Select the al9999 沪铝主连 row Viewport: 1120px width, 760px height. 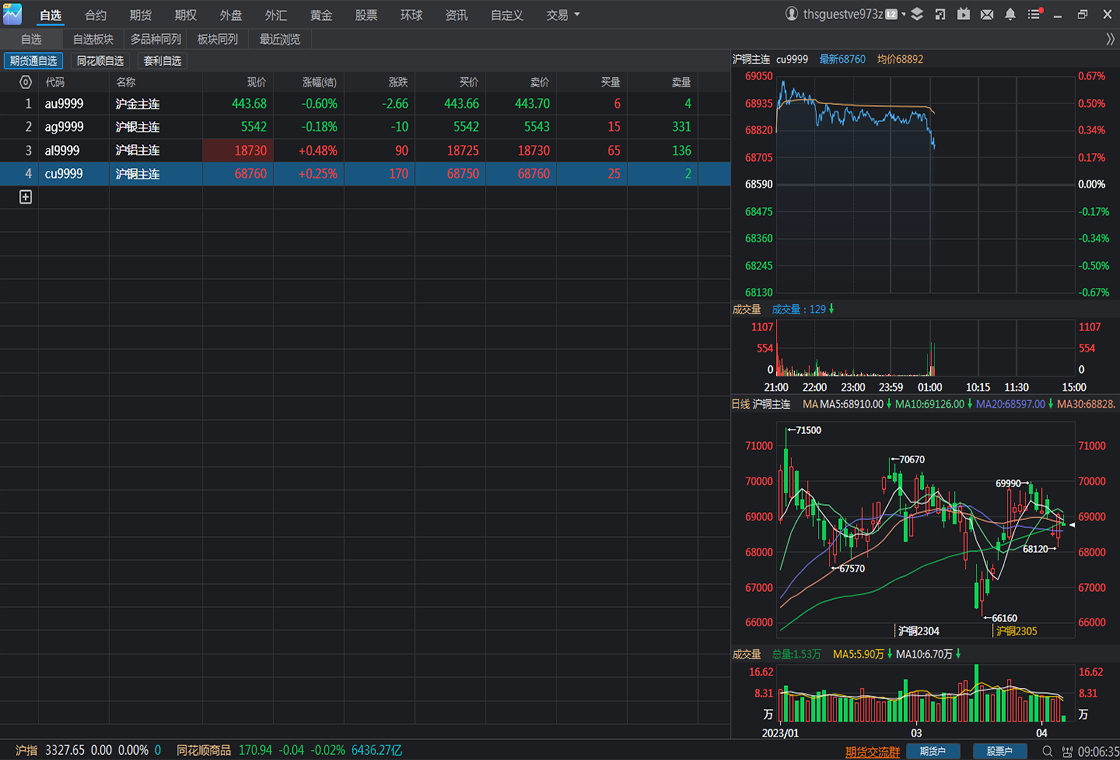(x=365, y=151)
